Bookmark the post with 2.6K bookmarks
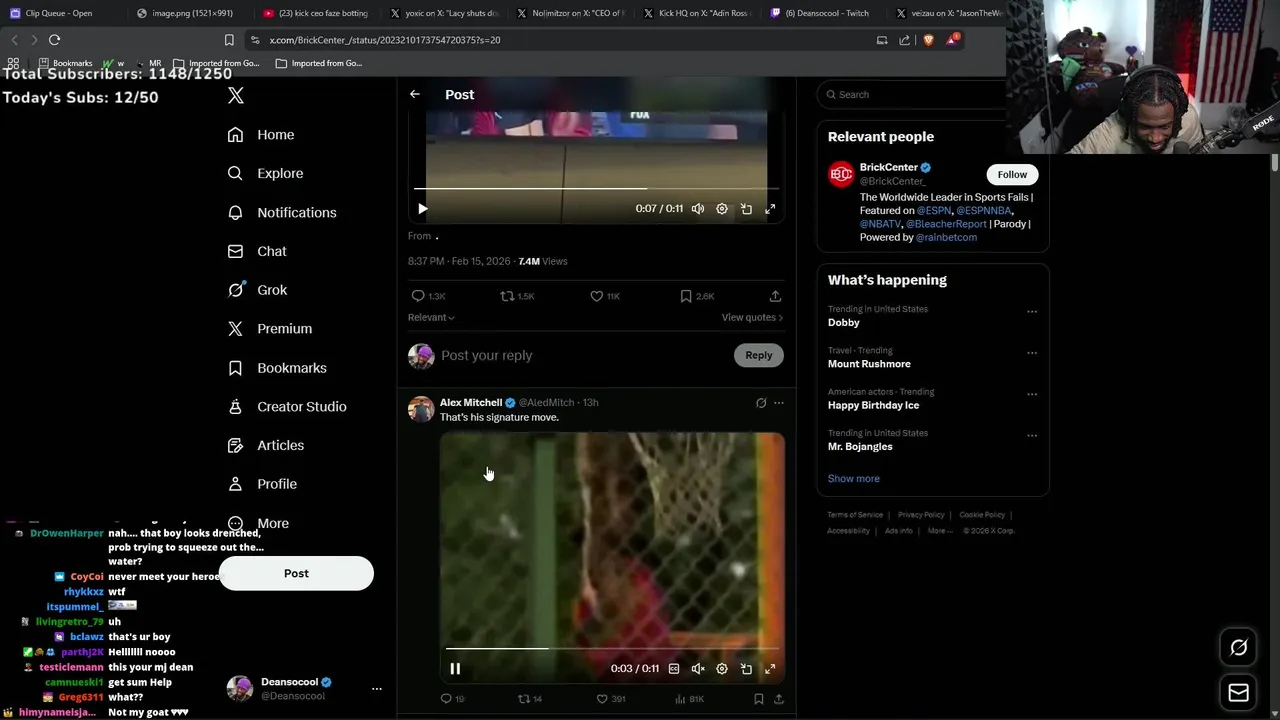Viewport: 1280px width, 720px height. point(697,296)
